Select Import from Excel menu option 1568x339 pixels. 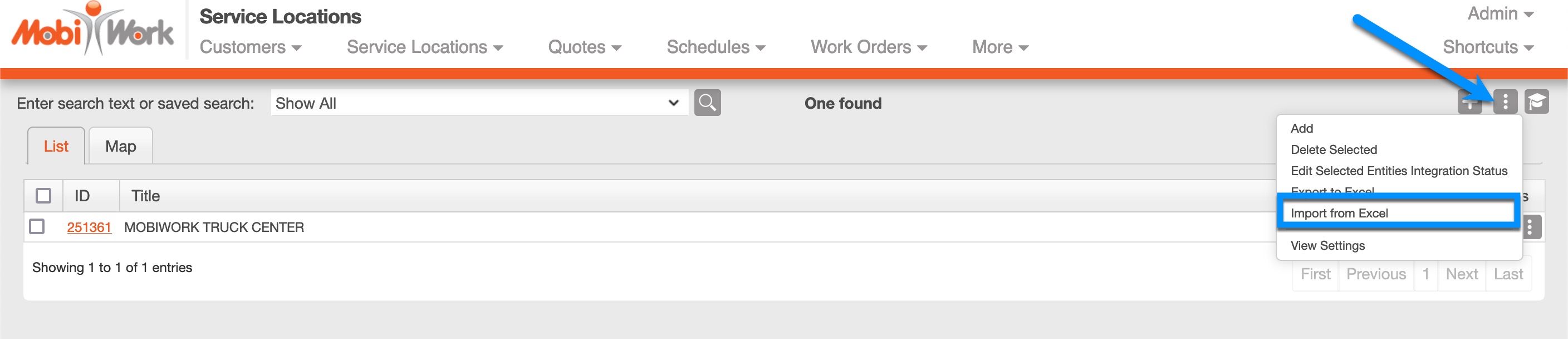click(1339, 214)
